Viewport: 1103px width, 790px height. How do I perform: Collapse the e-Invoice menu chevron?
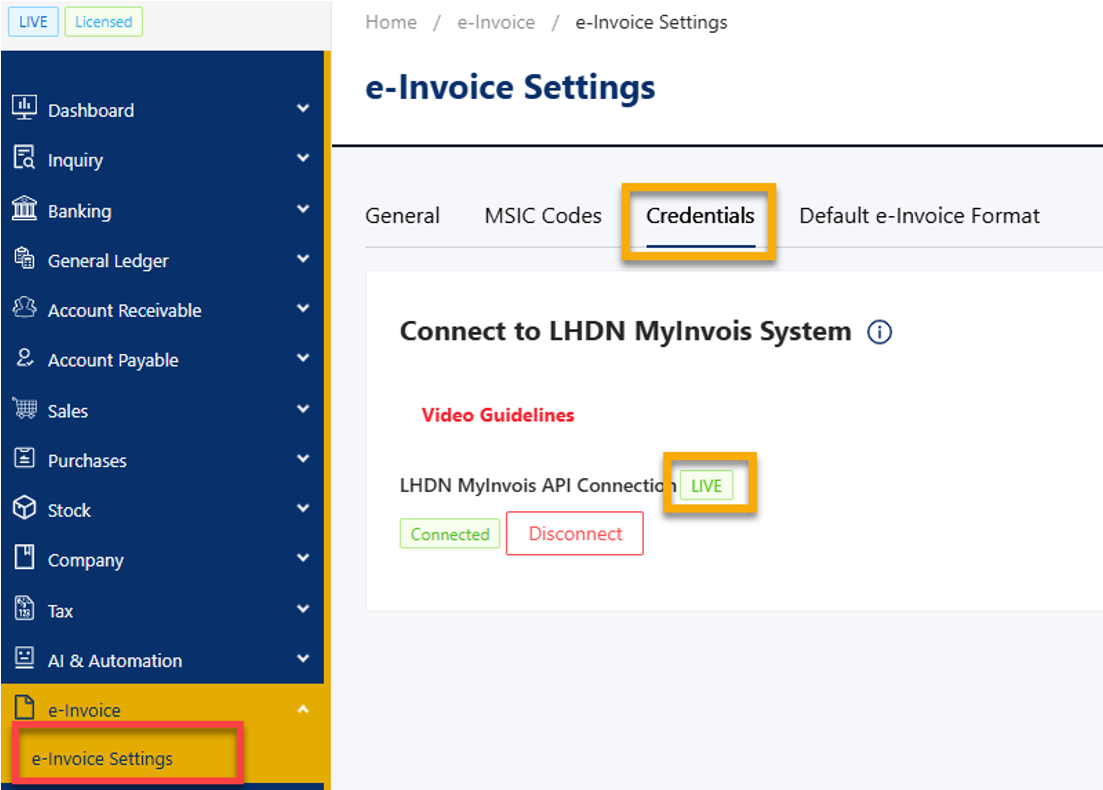point(303,709)
